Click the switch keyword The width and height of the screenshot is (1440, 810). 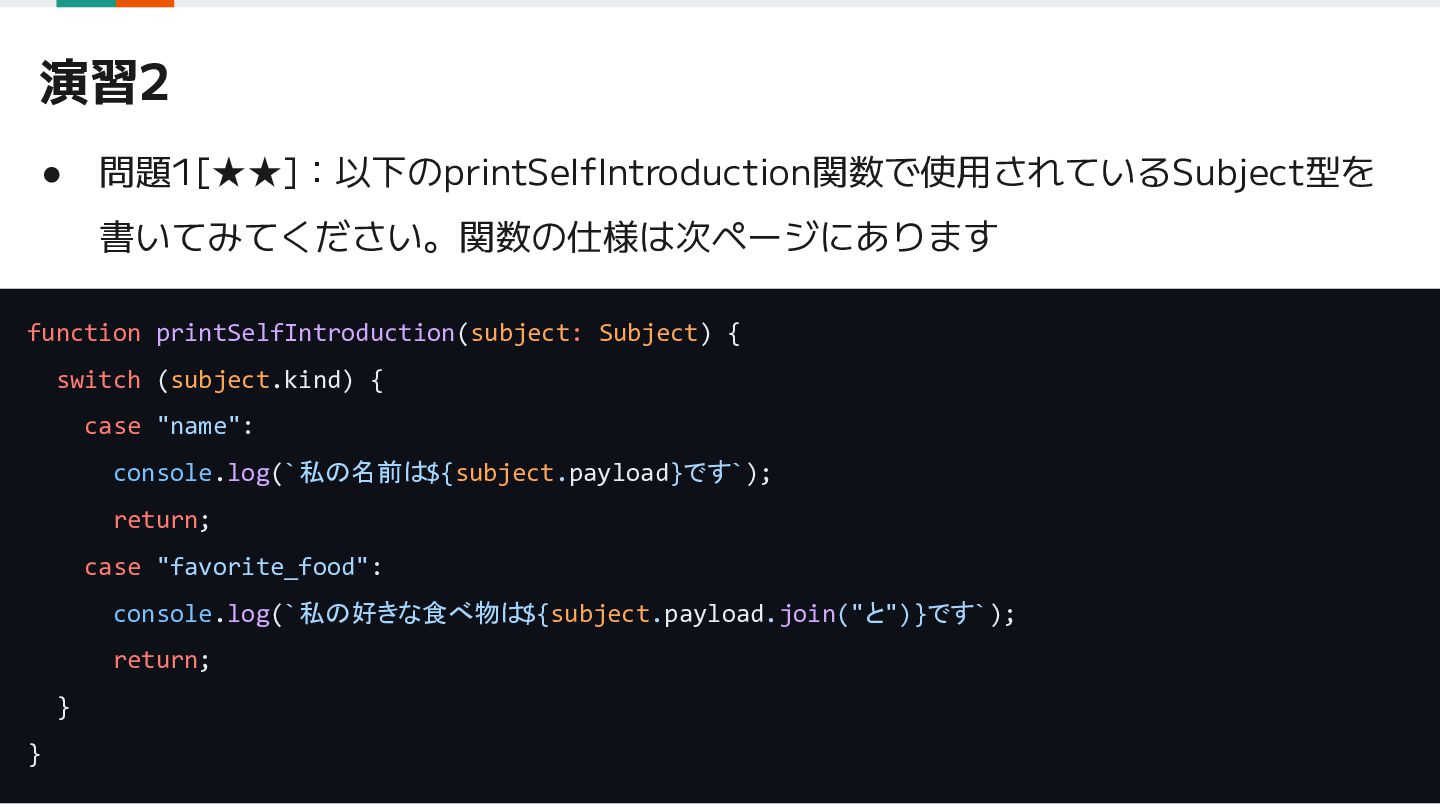(99, 380)
